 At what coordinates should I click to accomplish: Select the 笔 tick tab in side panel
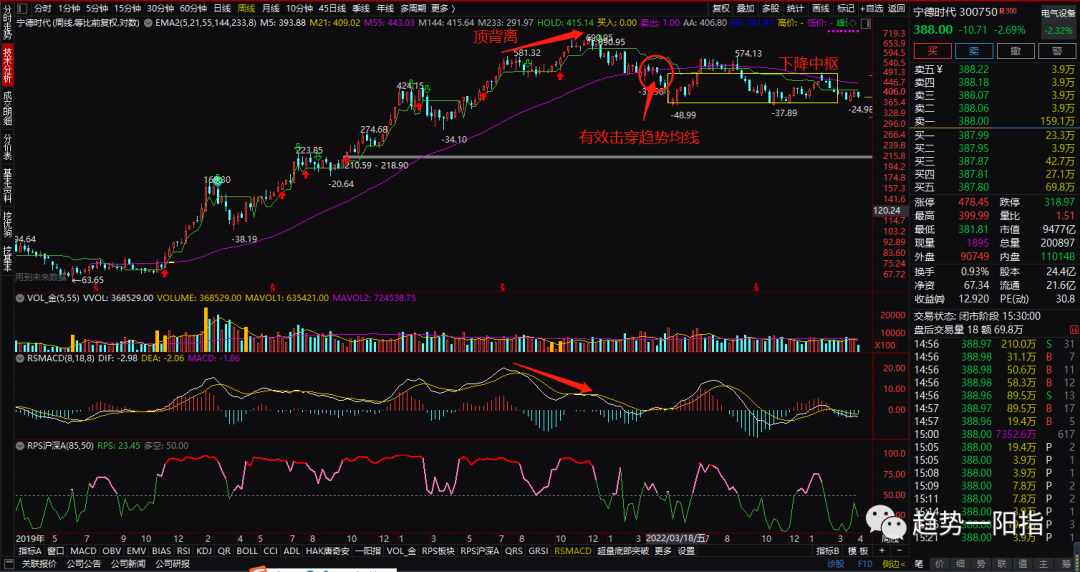(919, 564)
